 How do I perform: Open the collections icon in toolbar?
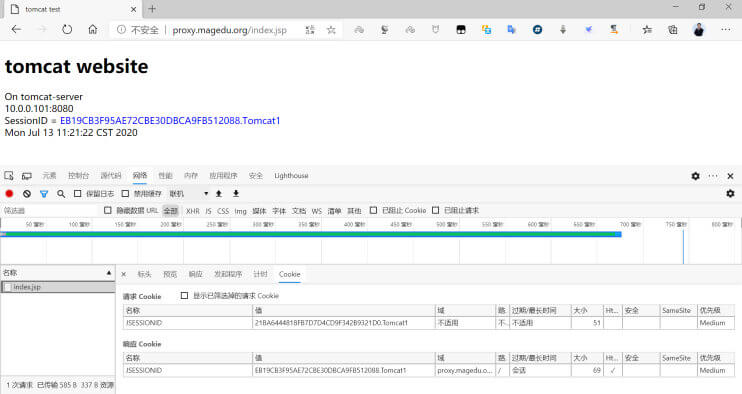coord(672,30)
